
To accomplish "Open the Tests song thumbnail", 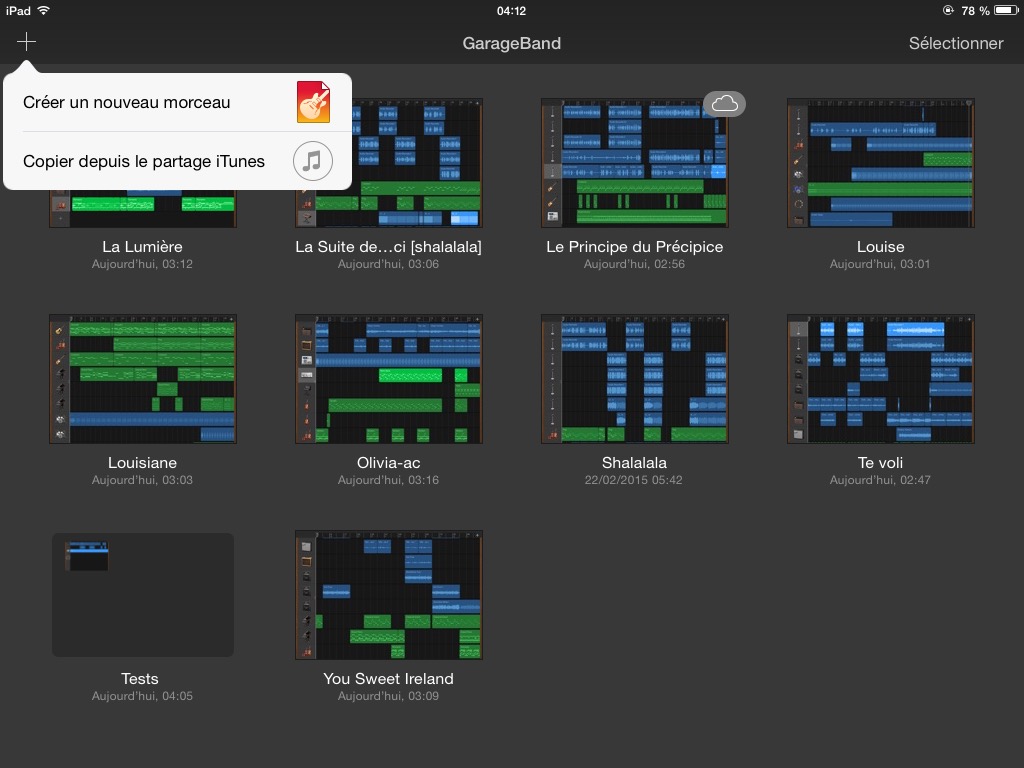I will pos(143,595).
